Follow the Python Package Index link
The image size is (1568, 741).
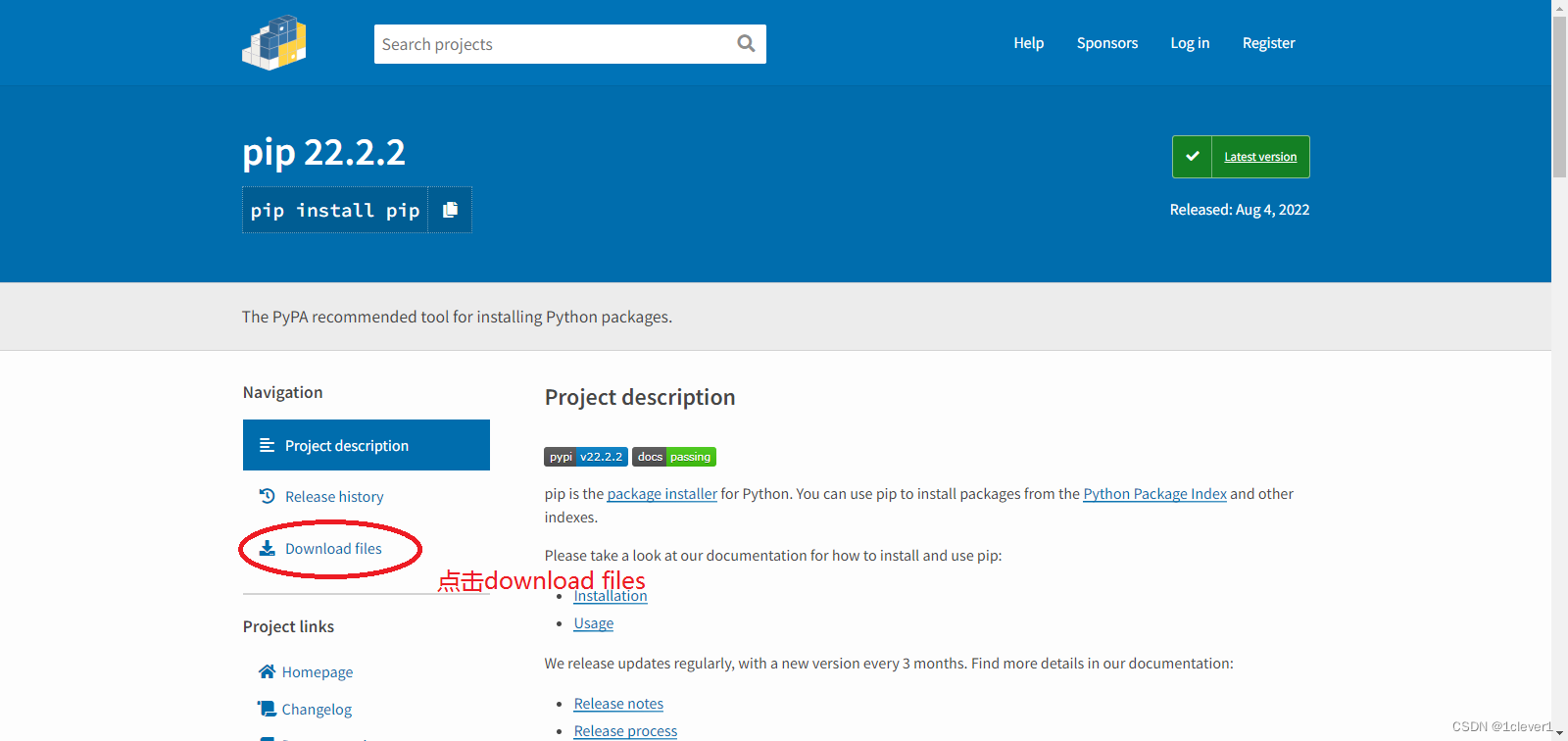[1154, 494]
